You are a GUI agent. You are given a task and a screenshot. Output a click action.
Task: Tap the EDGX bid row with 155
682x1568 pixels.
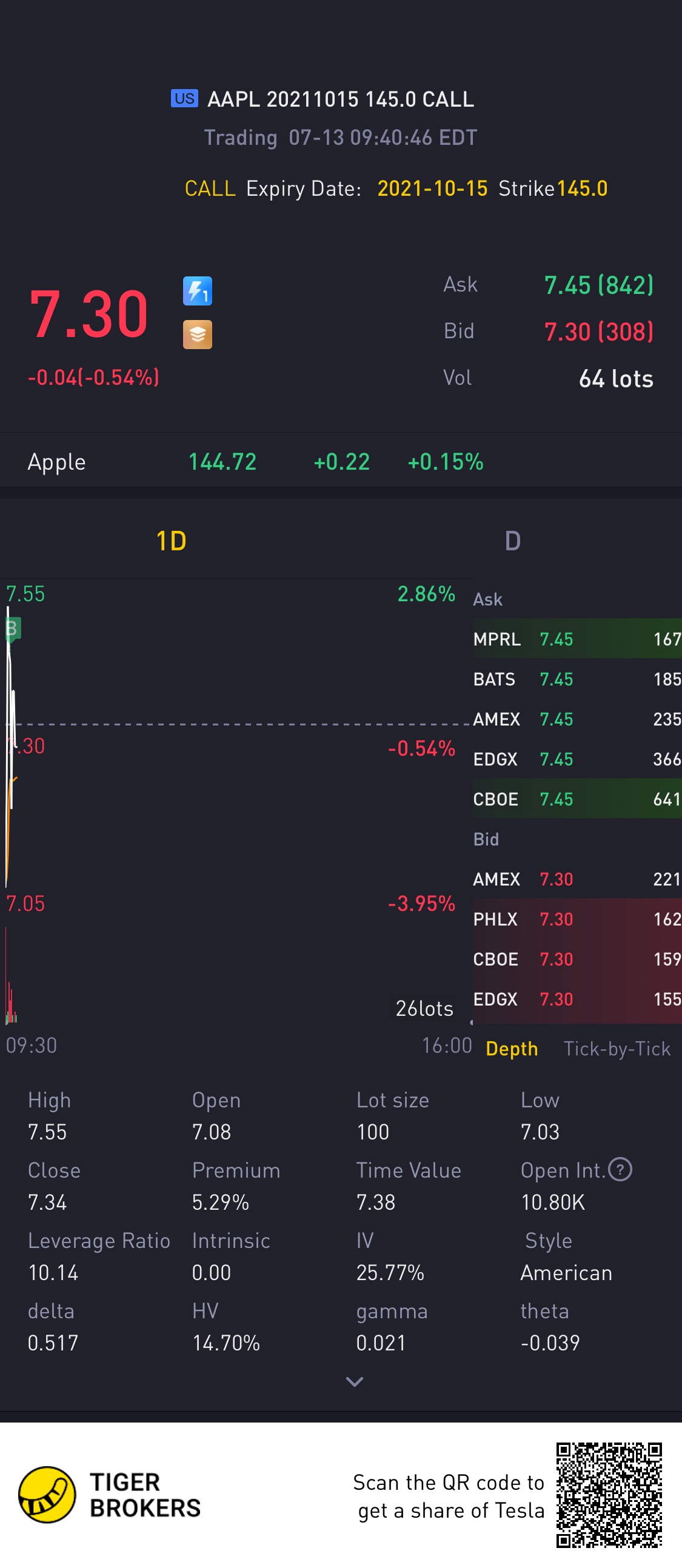tap(577, 999)
